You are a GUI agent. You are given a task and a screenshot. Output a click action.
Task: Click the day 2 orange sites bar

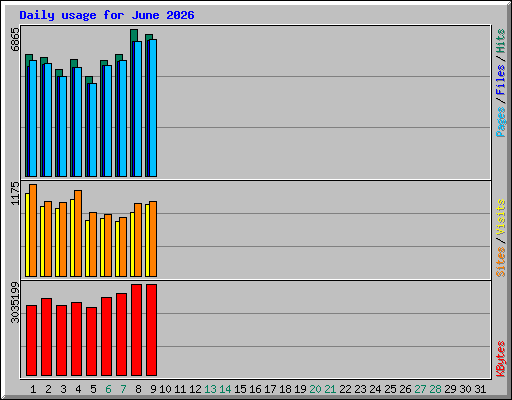[48, 239]
